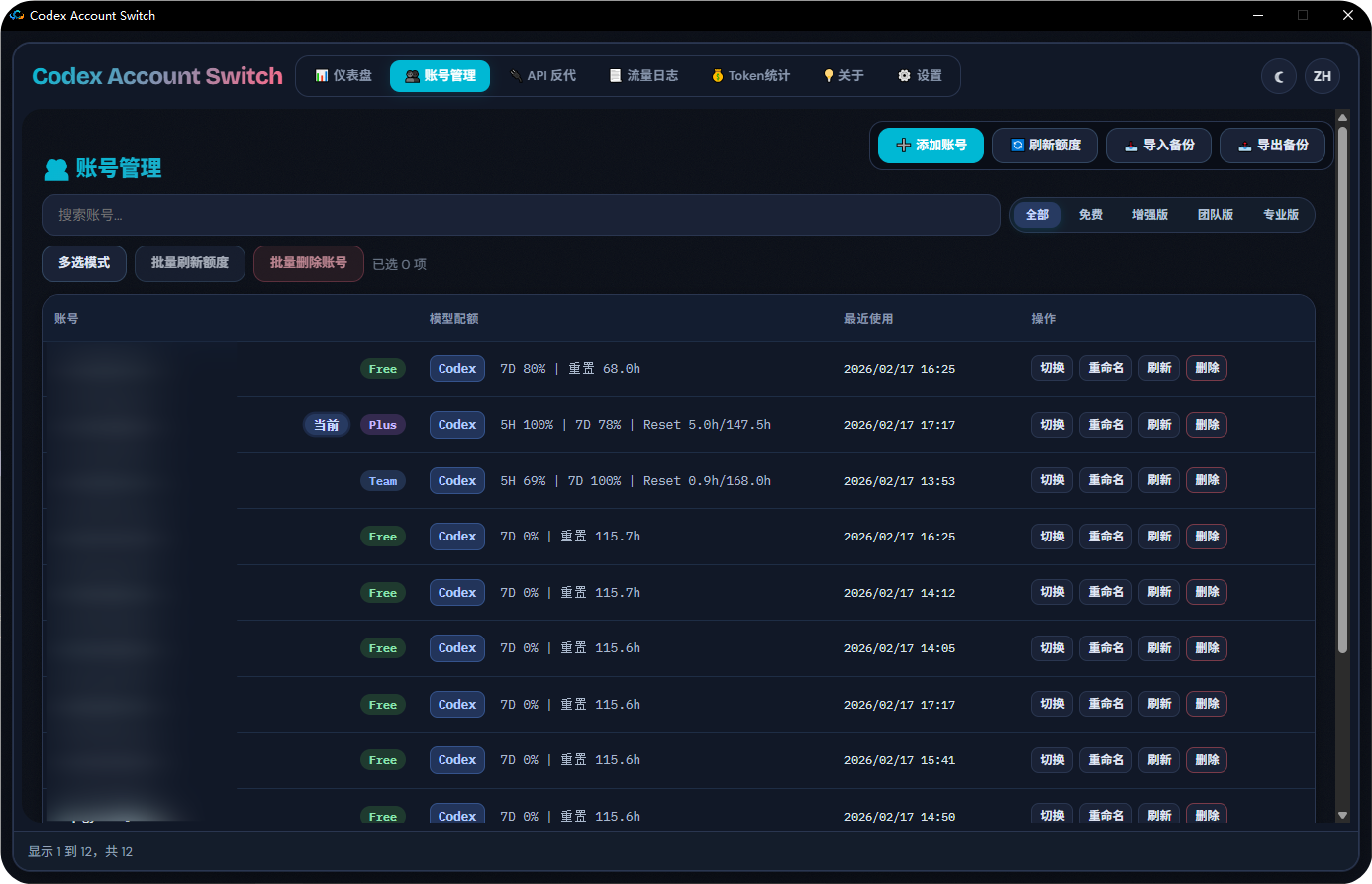Enable 多选模式
1372x884 pixels.
pyautogui.click(x=84, y=263)
